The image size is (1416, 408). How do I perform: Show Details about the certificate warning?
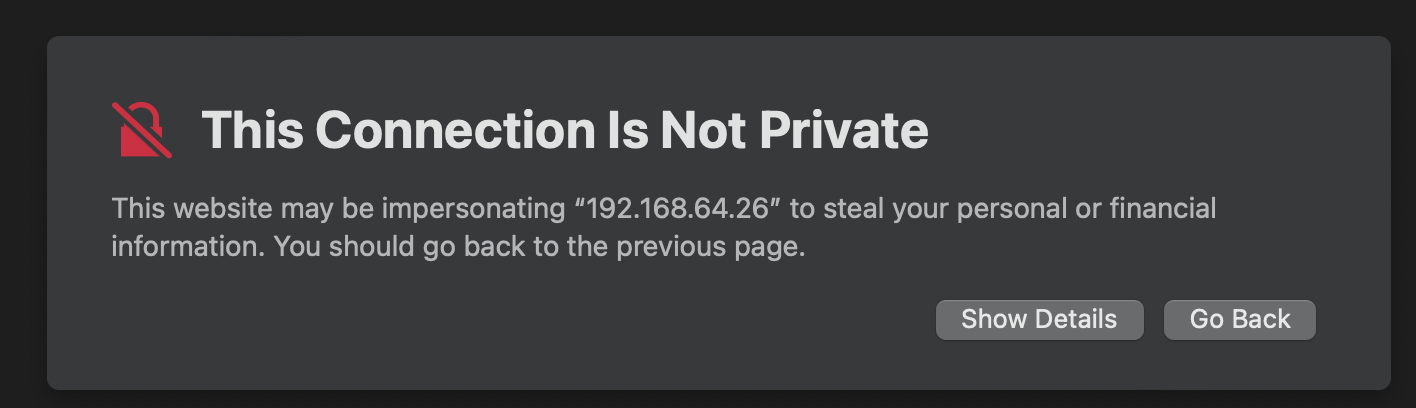(1039, 320)
